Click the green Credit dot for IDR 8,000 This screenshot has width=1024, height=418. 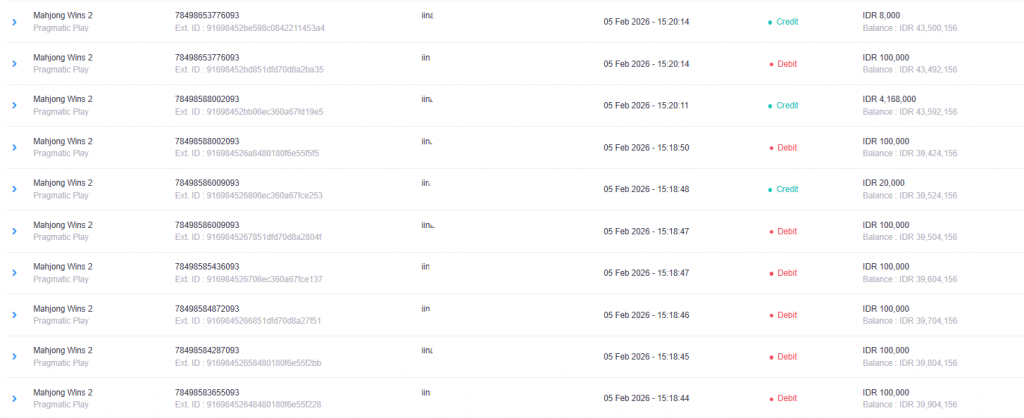point(770,21)
